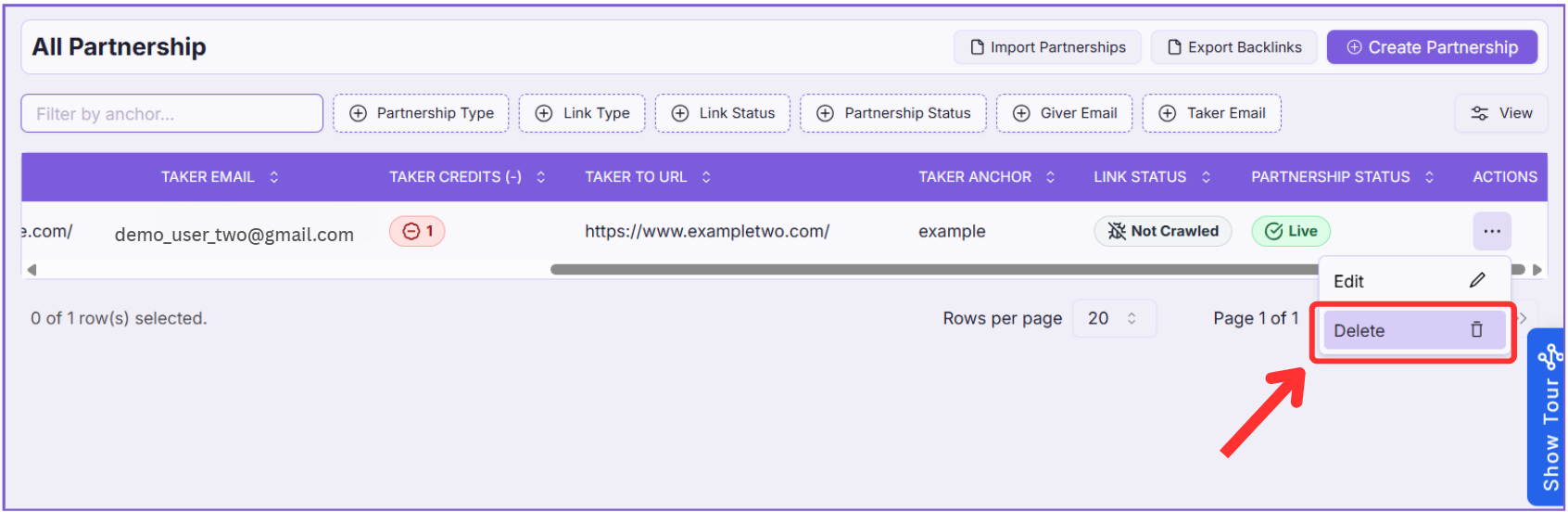This screenshot has width=1568, height=512.
Task: Click the Create Partnership button
Action: pos(1432,47)
